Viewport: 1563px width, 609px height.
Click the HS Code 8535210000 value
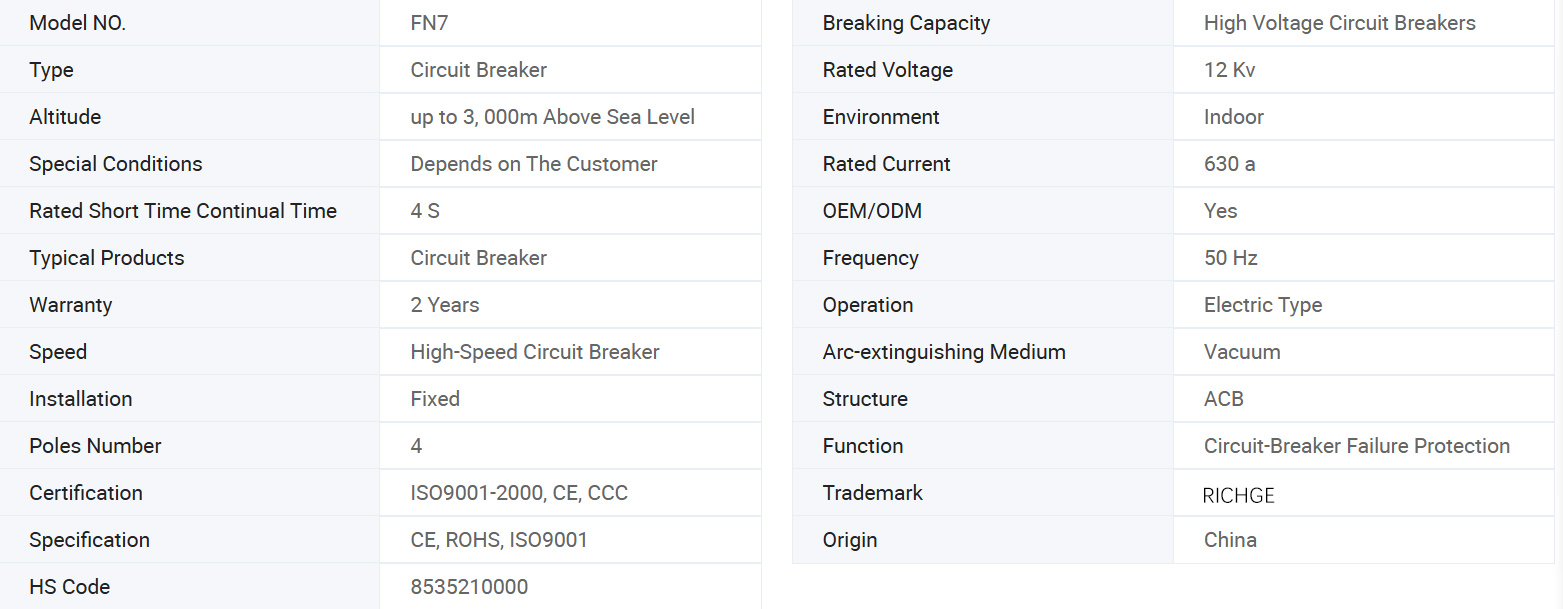click(469, 587)
